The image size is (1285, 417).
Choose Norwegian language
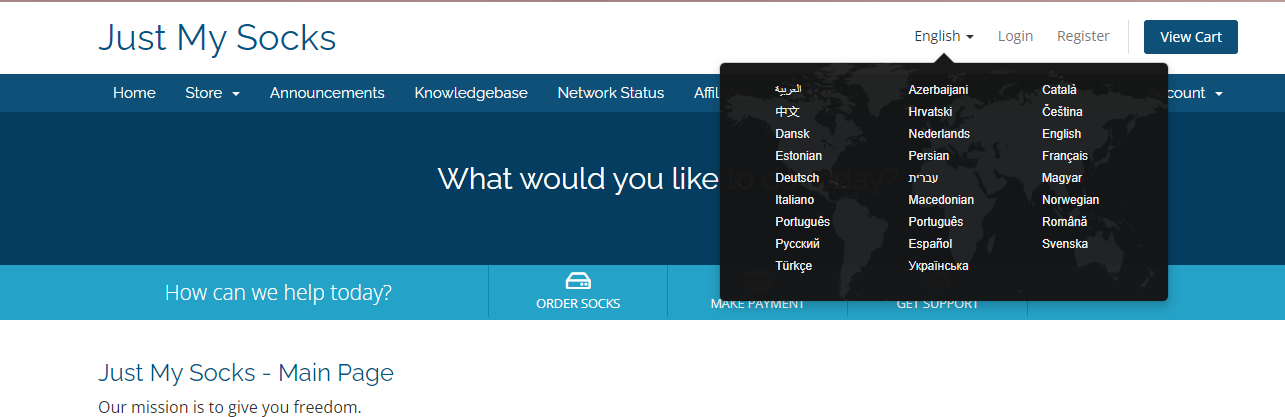pos(1070,200)
